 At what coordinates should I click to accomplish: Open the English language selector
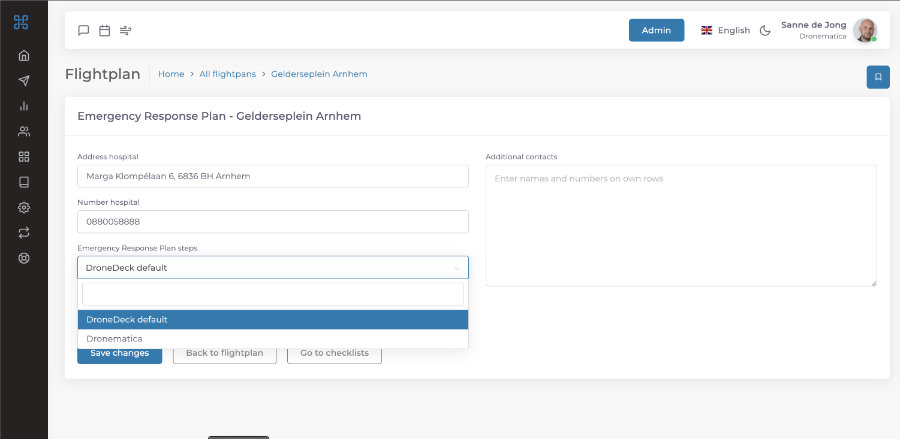pos(725,30)
